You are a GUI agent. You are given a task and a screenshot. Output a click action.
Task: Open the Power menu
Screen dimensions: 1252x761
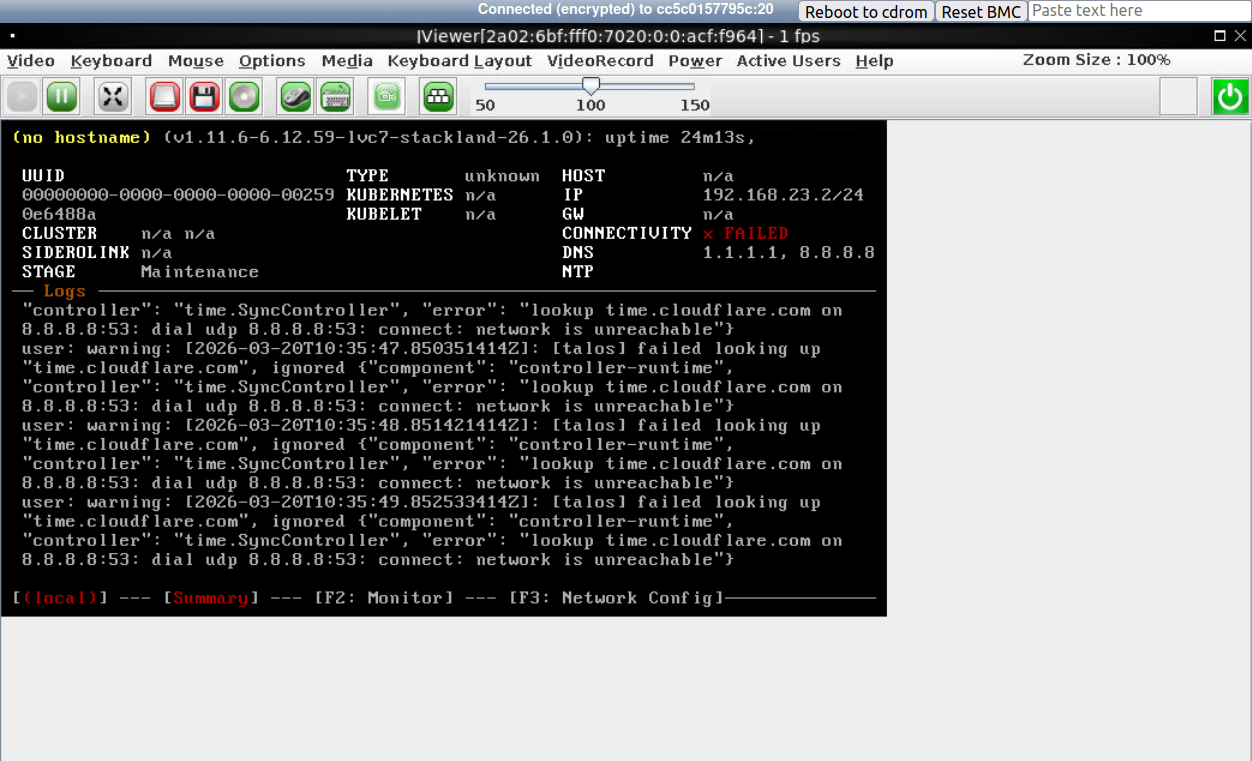pos(694,61)
